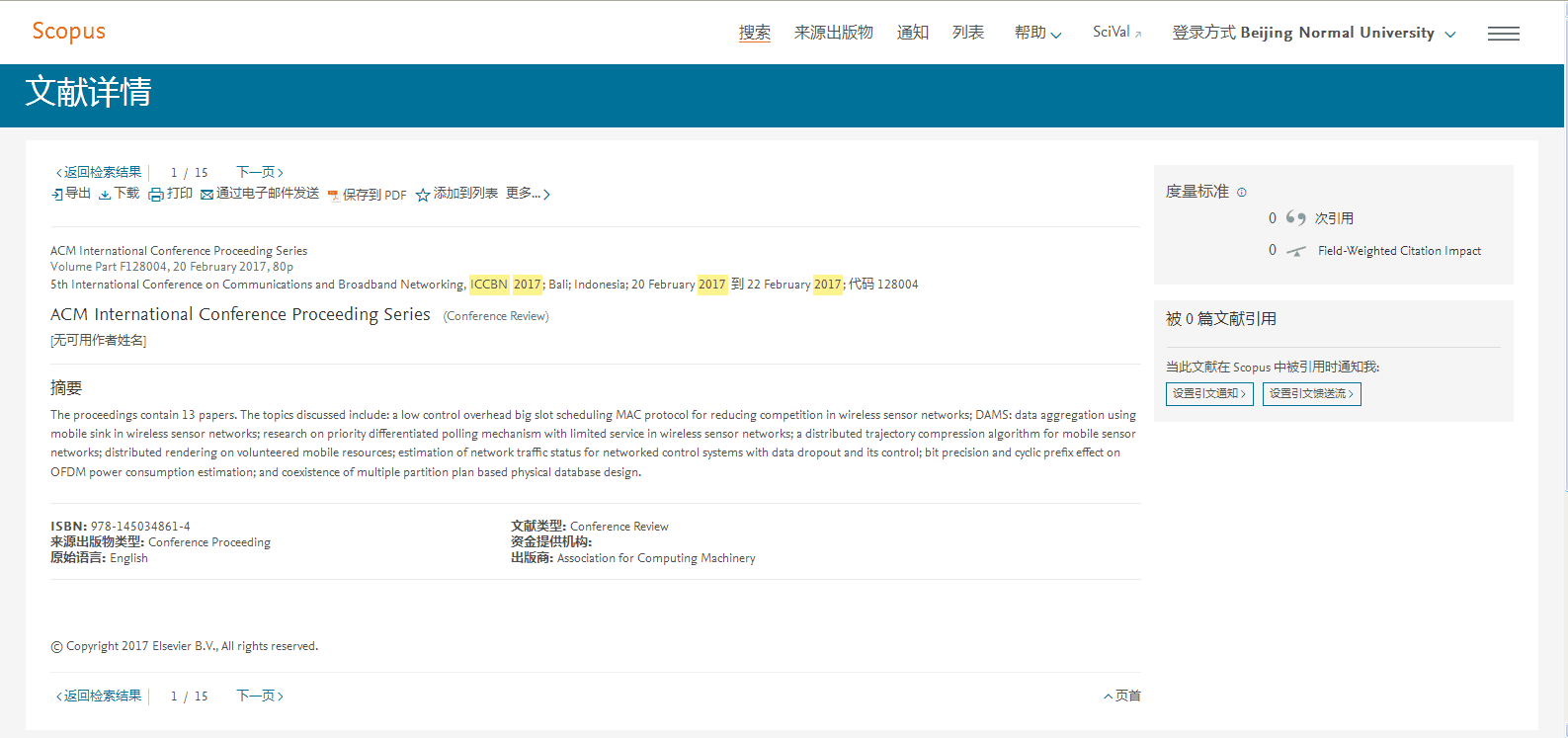
Task: Click the 被 0 篇文献引用 heading
Action: click(1221, 318)
